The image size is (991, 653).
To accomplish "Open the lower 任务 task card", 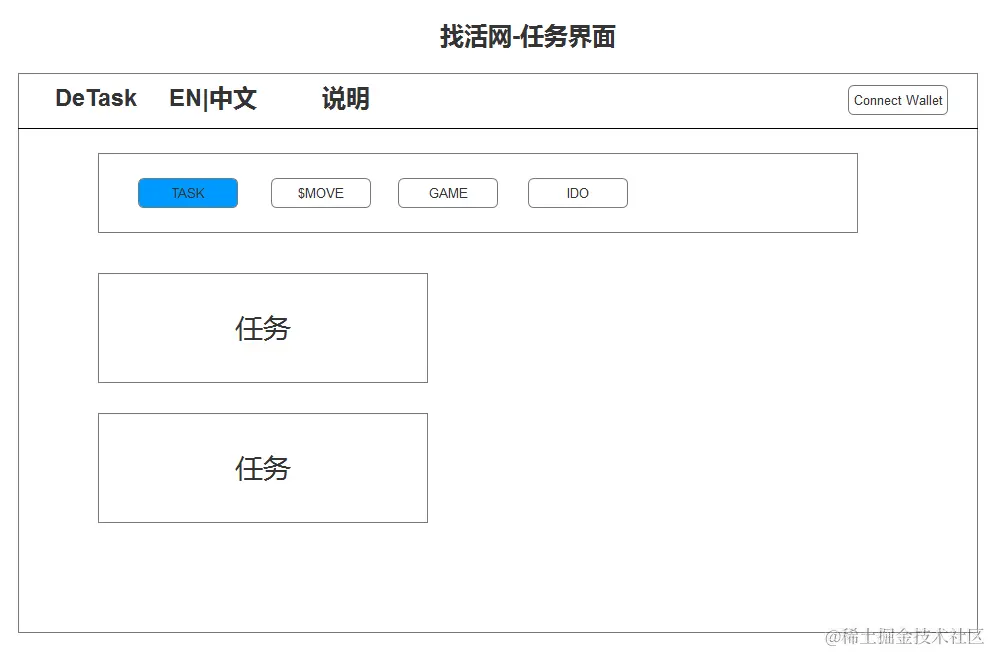I will pyautogui.click(x=263, y=468).
